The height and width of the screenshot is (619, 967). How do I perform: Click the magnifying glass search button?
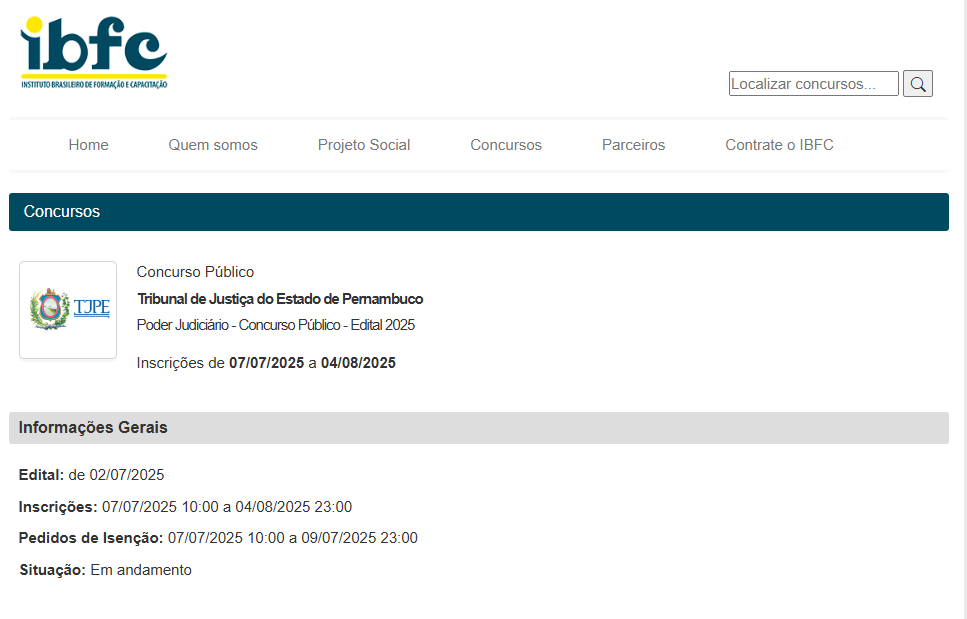pyautogui.click(x=917, y=84)
